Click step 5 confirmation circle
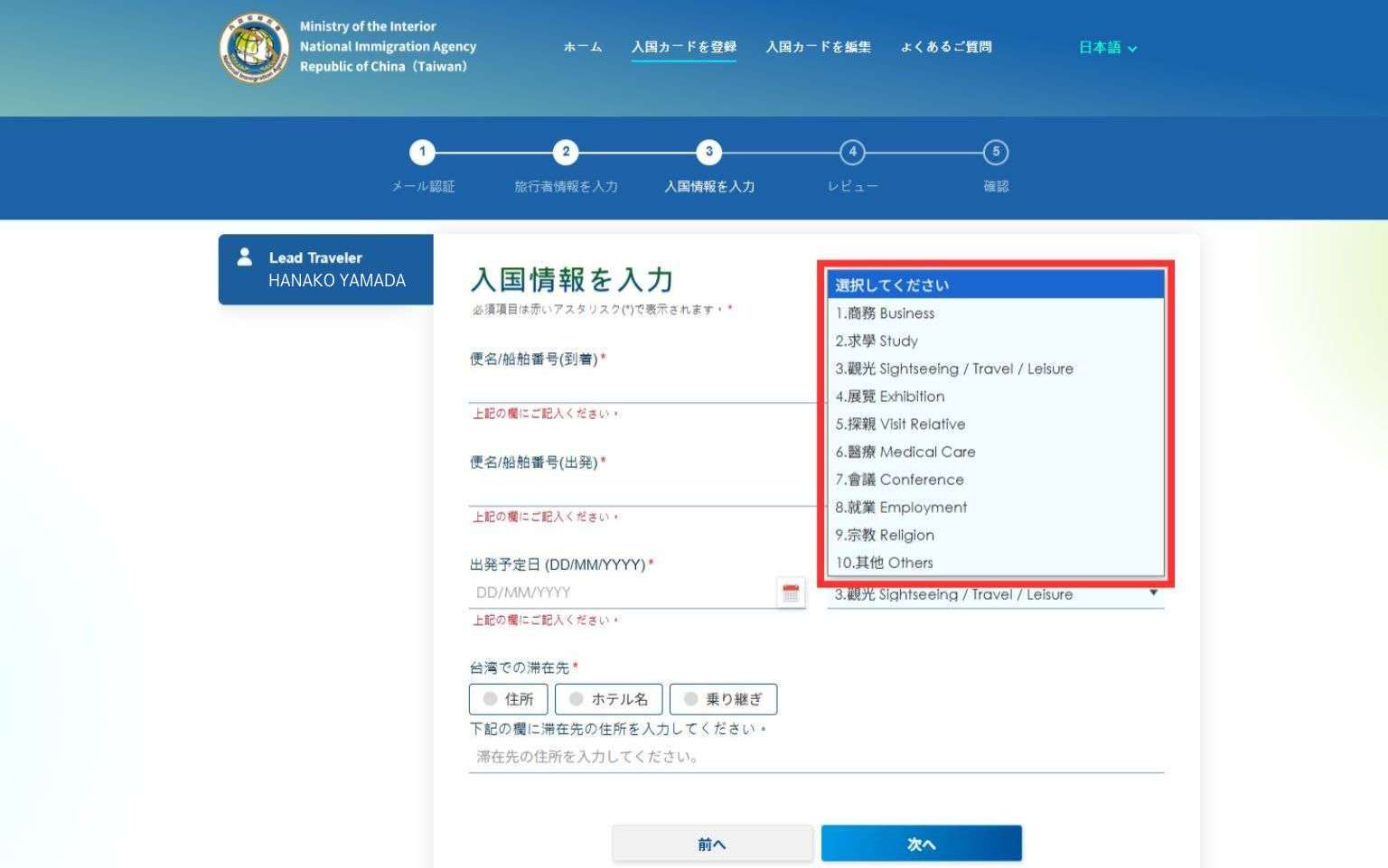The image size is (1388, 868). coord(996,152)
